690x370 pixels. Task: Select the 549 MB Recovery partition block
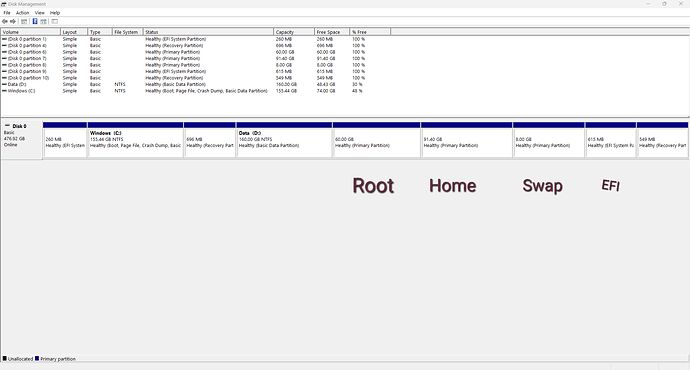pos(662,139)
